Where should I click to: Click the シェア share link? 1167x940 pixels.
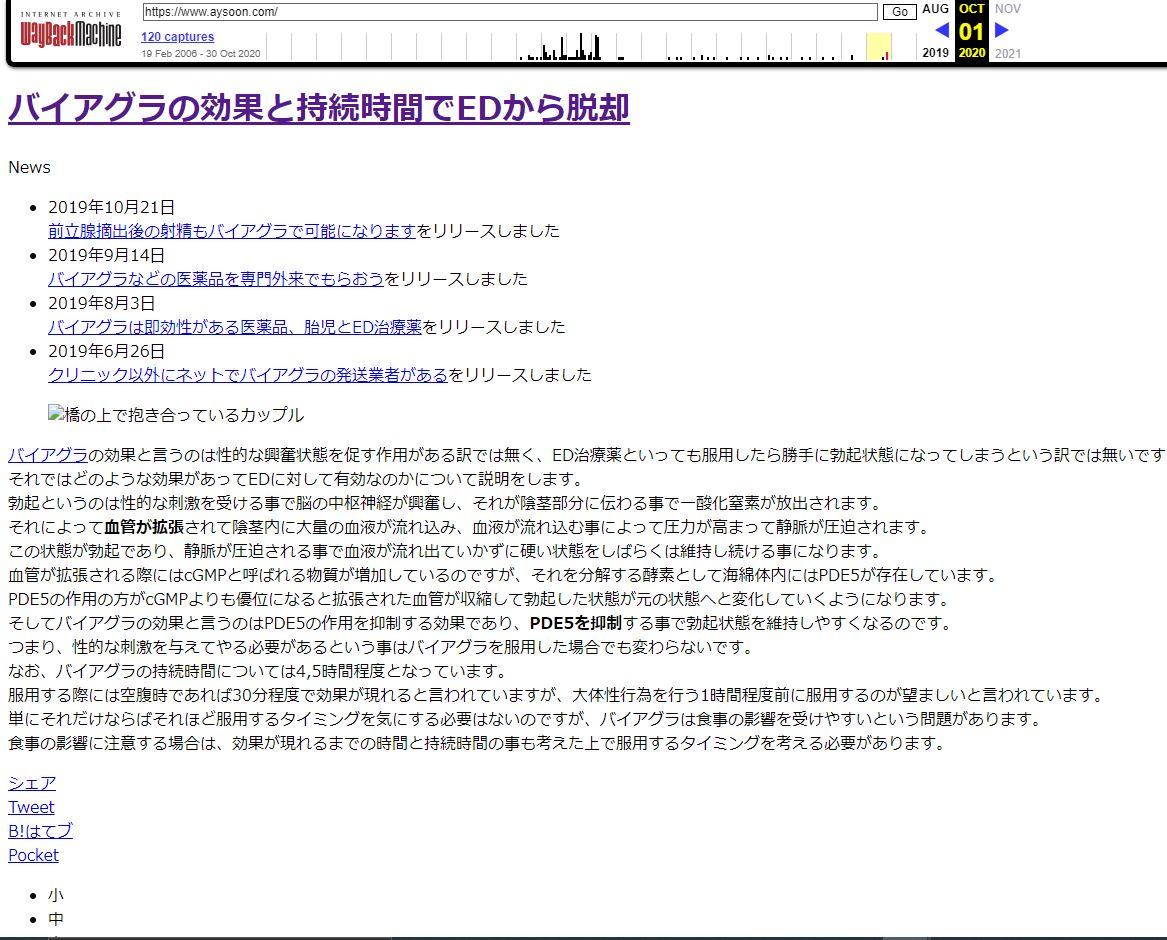[x=32, y=783]
